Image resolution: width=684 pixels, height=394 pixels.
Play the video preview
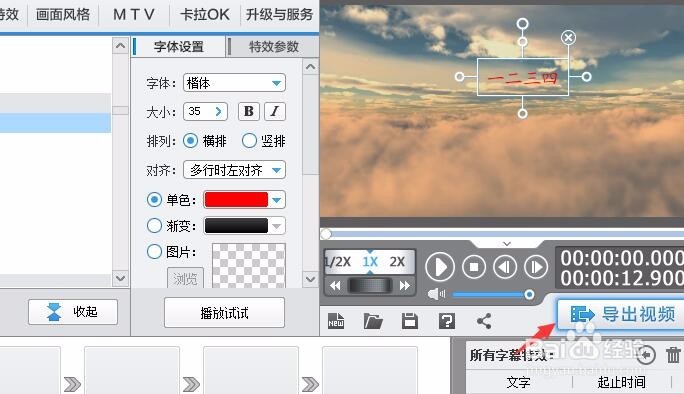point(439,267)
